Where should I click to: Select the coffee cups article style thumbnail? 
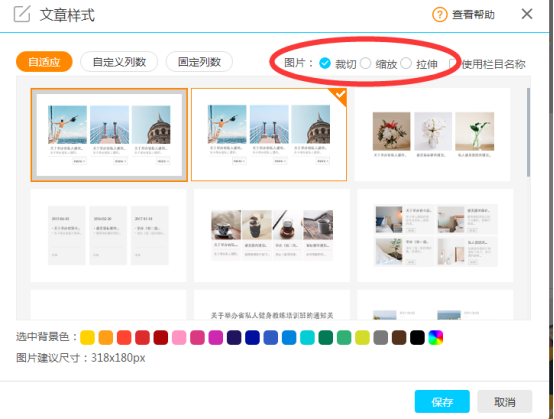tap(272, 235)
